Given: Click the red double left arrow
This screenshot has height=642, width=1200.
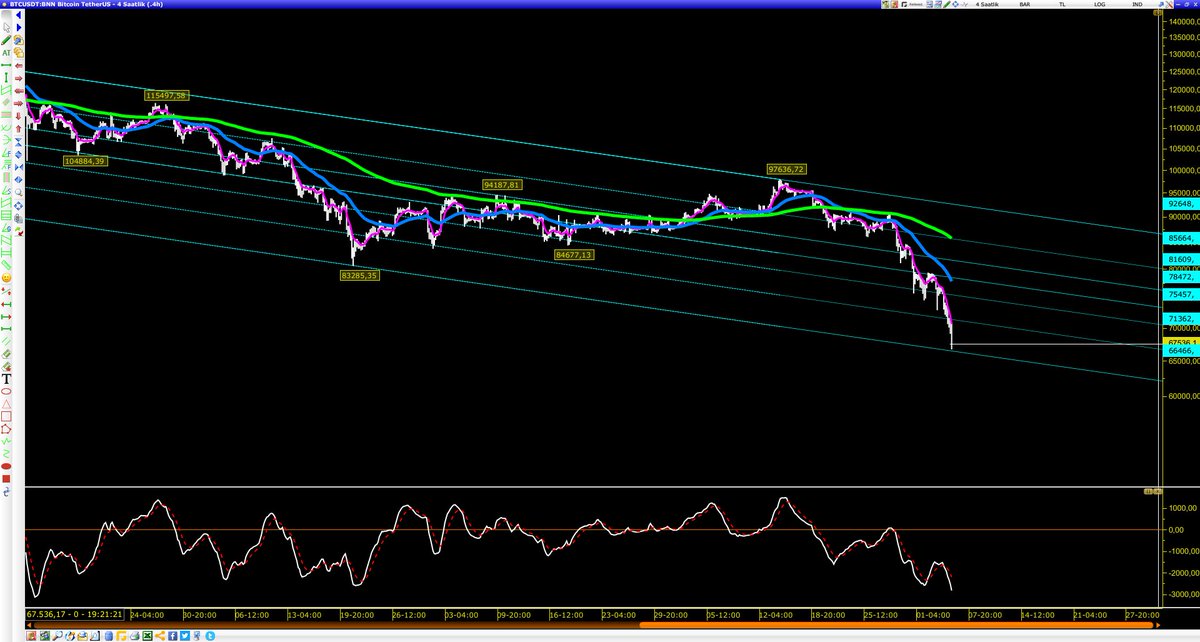Looking at the screenshot, I should (18, 90).
